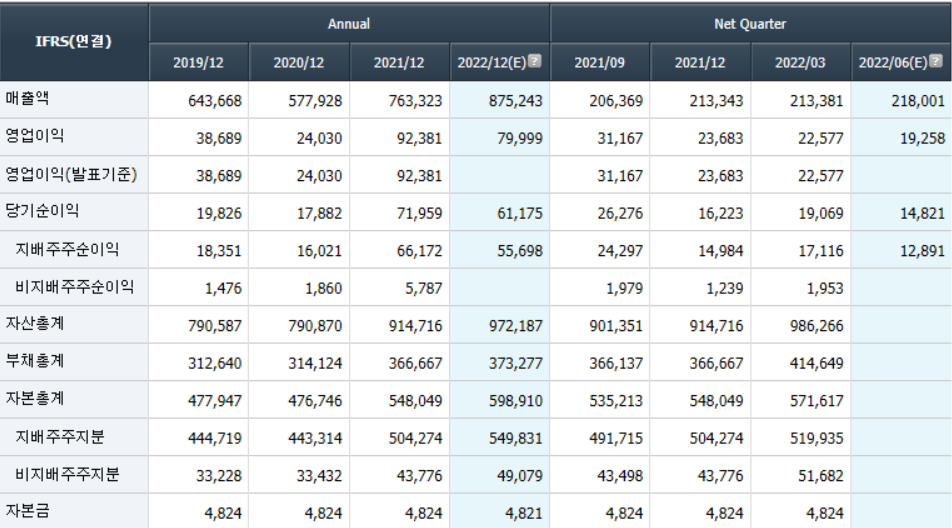
Task: Select the 당기순이익 row label
Action: [x=42, y=211]
